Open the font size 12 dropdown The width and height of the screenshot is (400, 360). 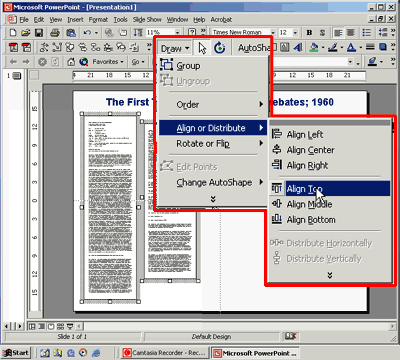pyautogui.click(x=295, y=33)
